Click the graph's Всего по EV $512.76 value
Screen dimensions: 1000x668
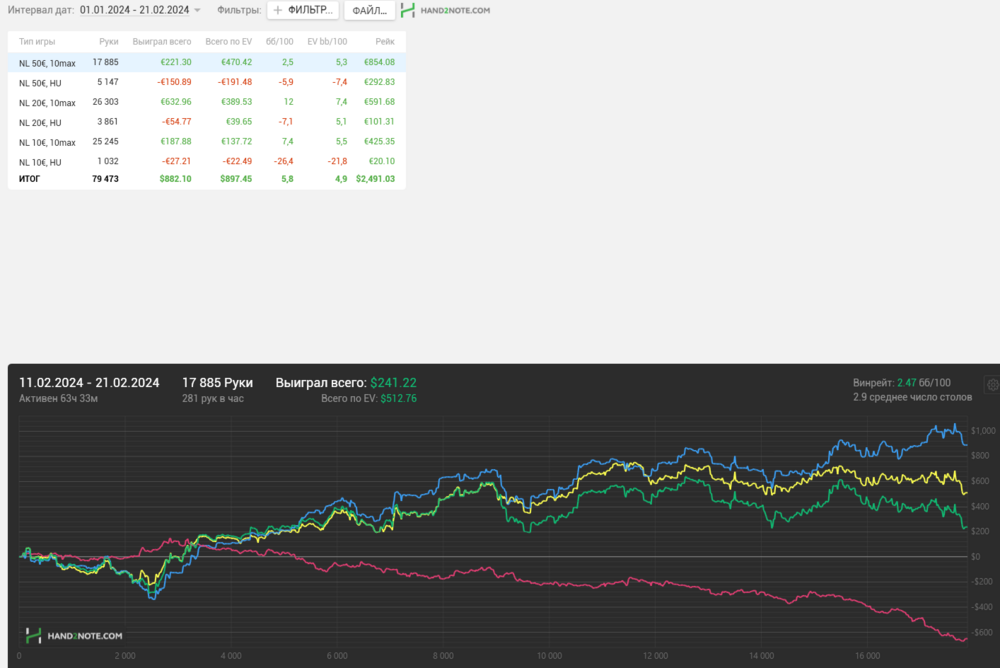pyautogui.click(x=399, y=399)
